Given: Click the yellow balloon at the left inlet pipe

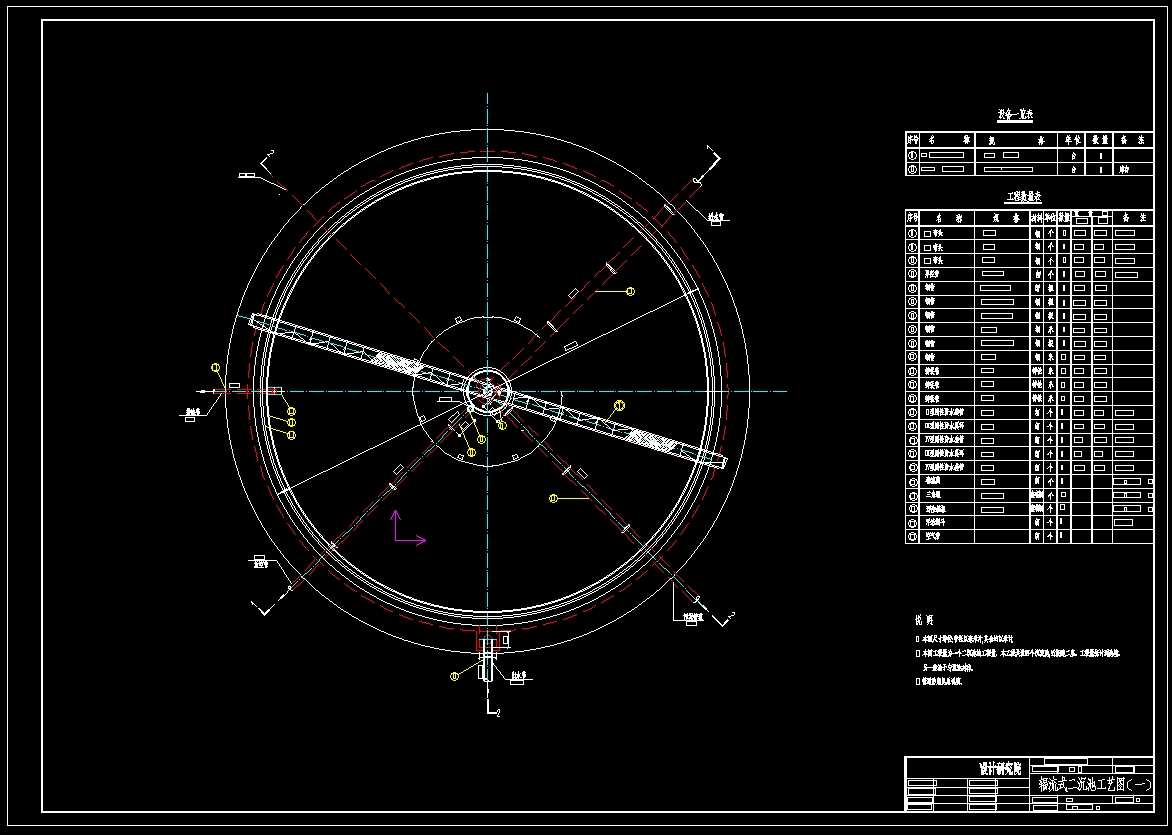Looking at the screenshot, I should (215, 368).
